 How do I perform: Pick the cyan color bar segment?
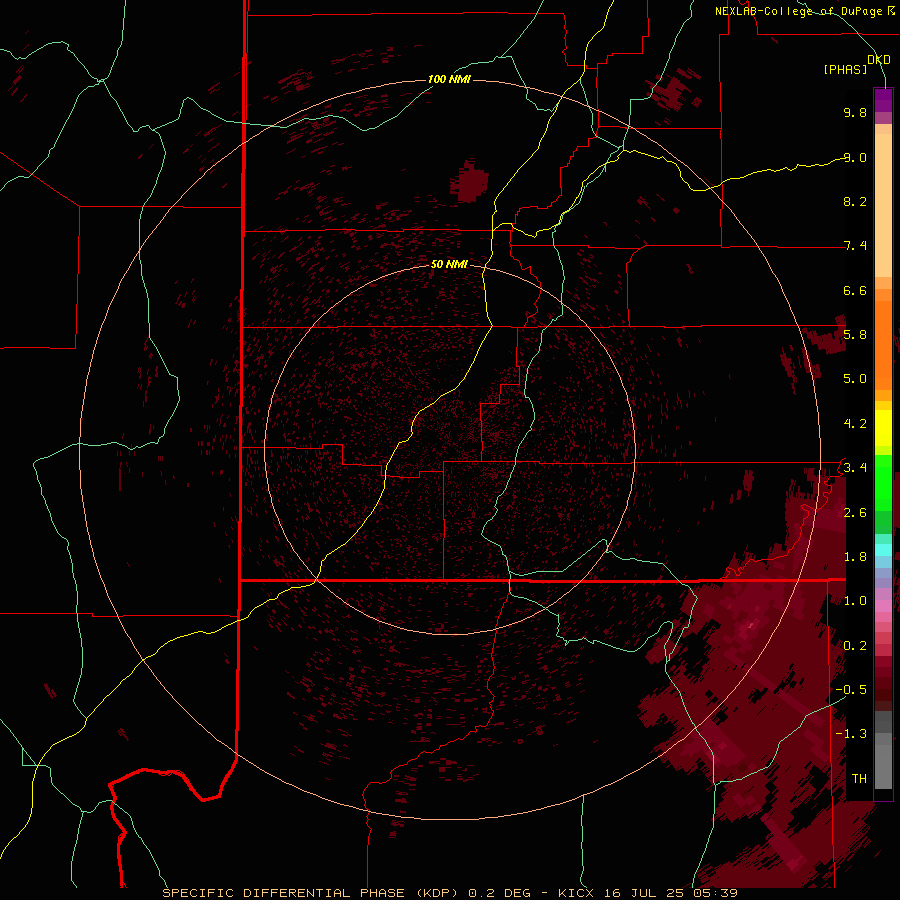[883, 550]
